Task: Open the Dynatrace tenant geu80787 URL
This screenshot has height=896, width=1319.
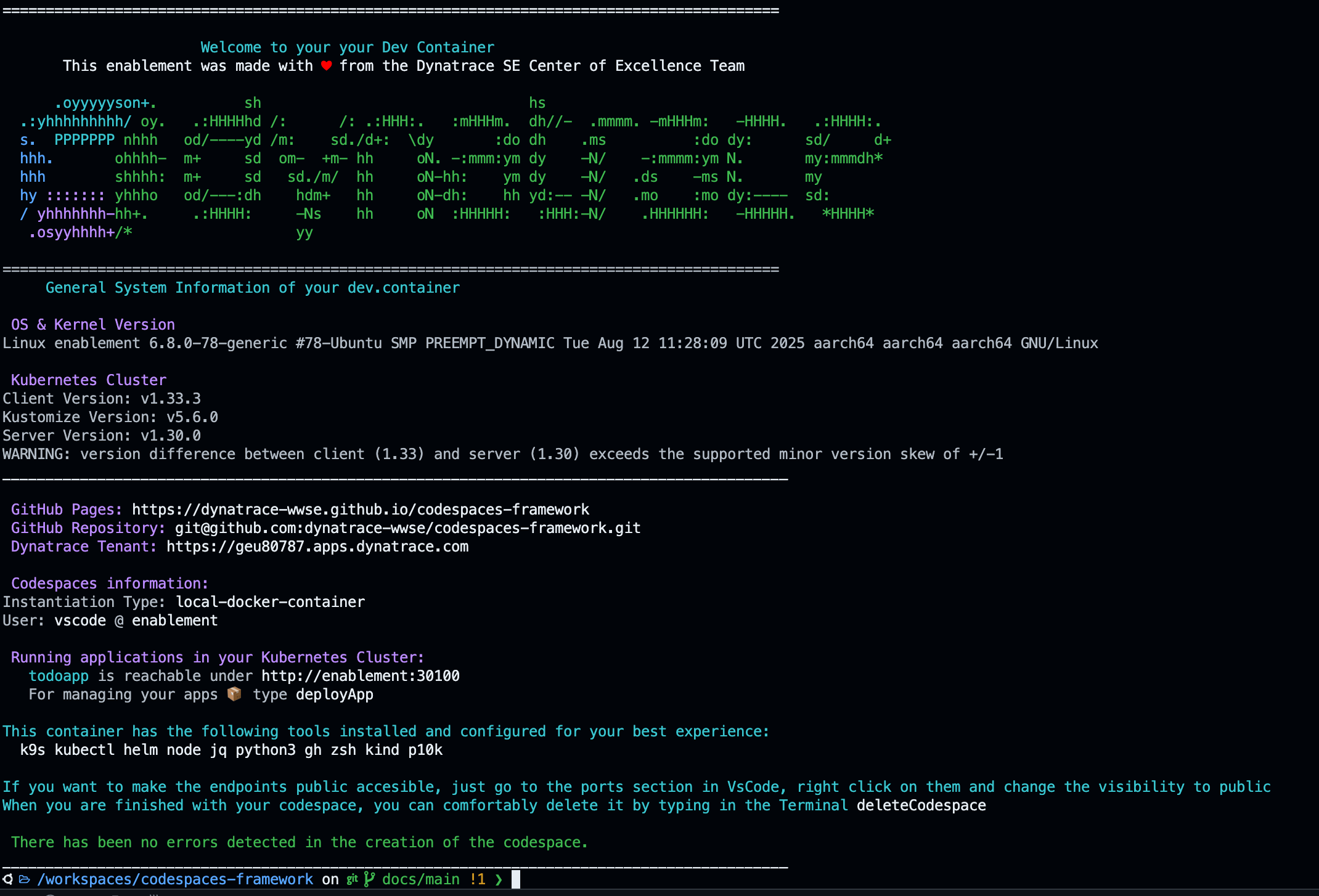Action: point(317,547)
